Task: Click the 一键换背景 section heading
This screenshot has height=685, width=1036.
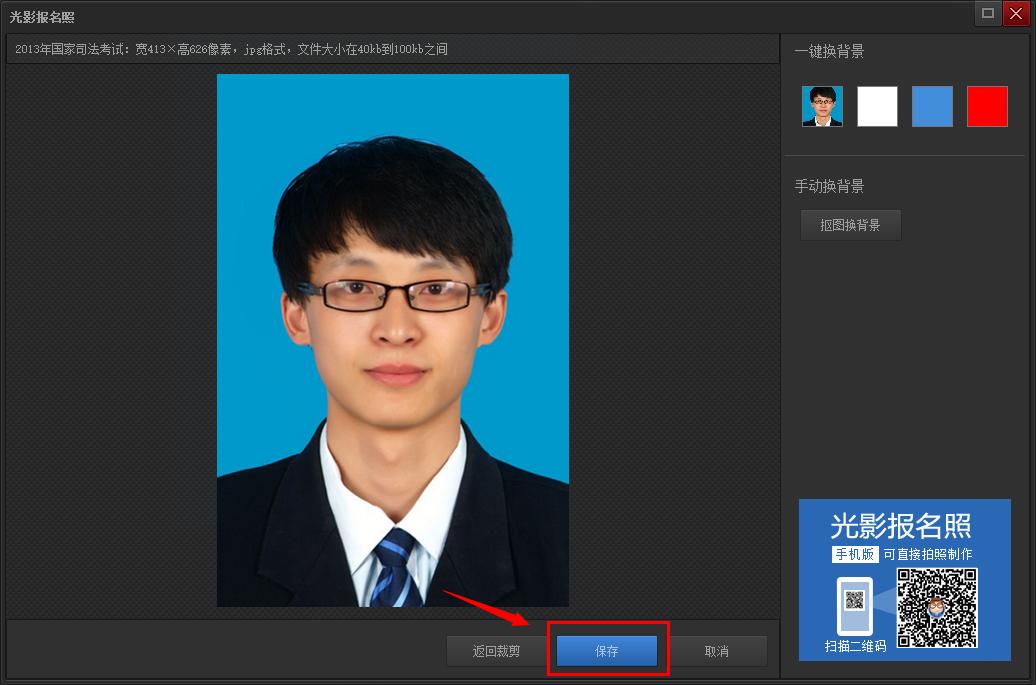Action: pos(829,52)
